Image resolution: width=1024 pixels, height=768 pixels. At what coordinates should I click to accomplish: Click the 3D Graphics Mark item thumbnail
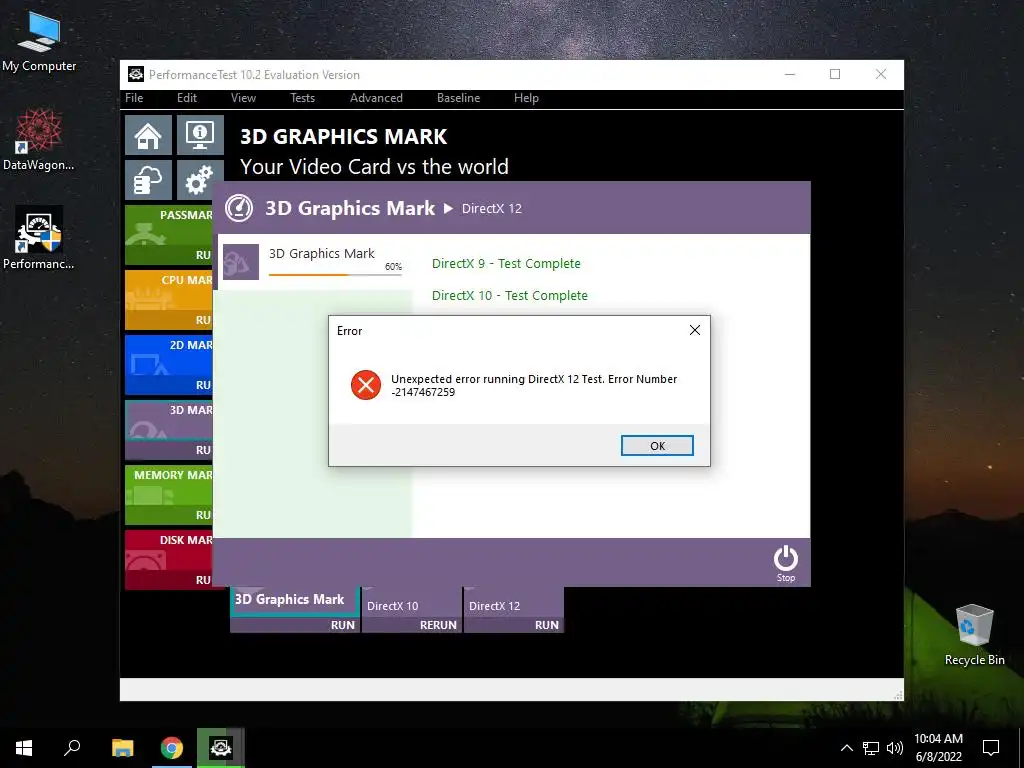click(241, 262)
